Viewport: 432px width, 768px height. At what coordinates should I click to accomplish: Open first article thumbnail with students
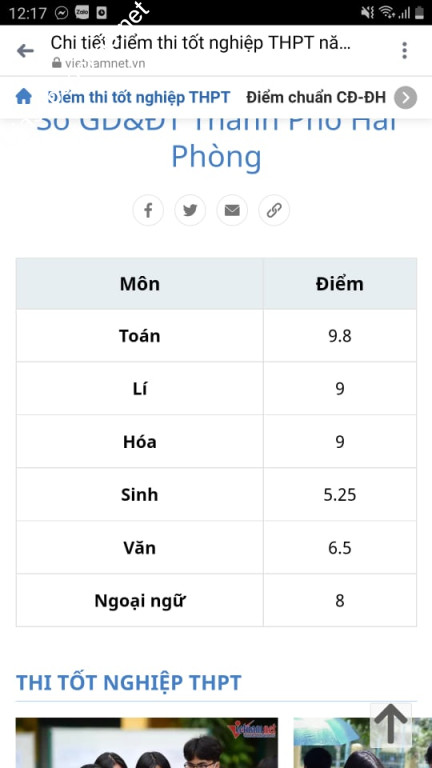point(146,743)
